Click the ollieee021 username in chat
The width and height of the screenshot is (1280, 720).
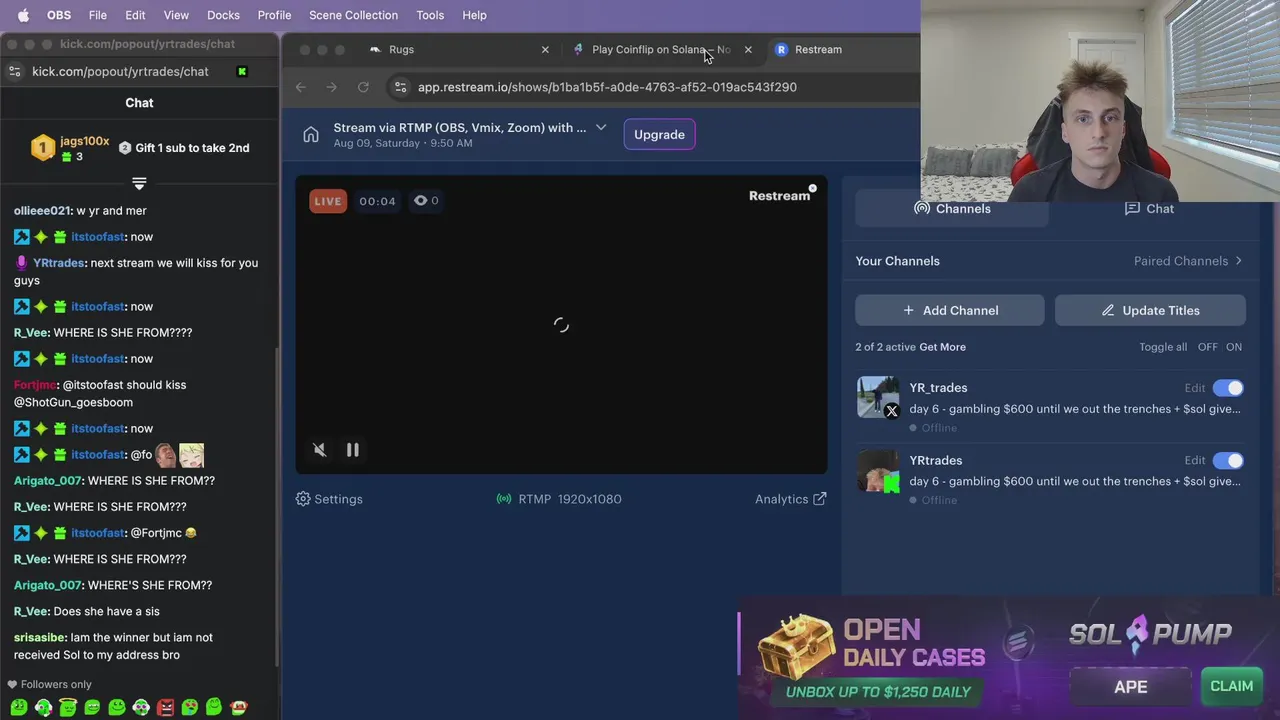click(42, 211)
